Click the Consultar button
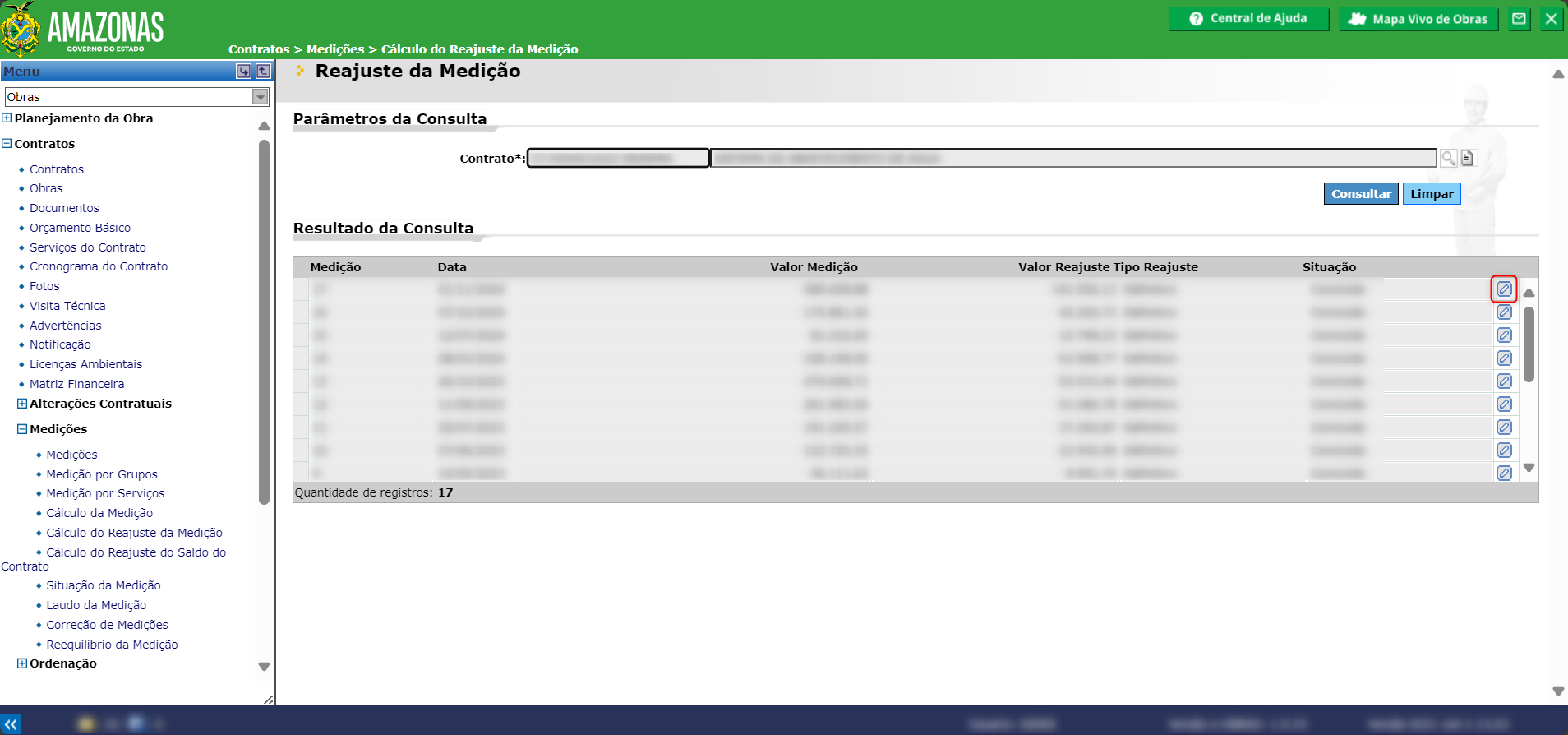Image resolution: width=1568 pixels, height=735 pixels. coord(1361,194)
